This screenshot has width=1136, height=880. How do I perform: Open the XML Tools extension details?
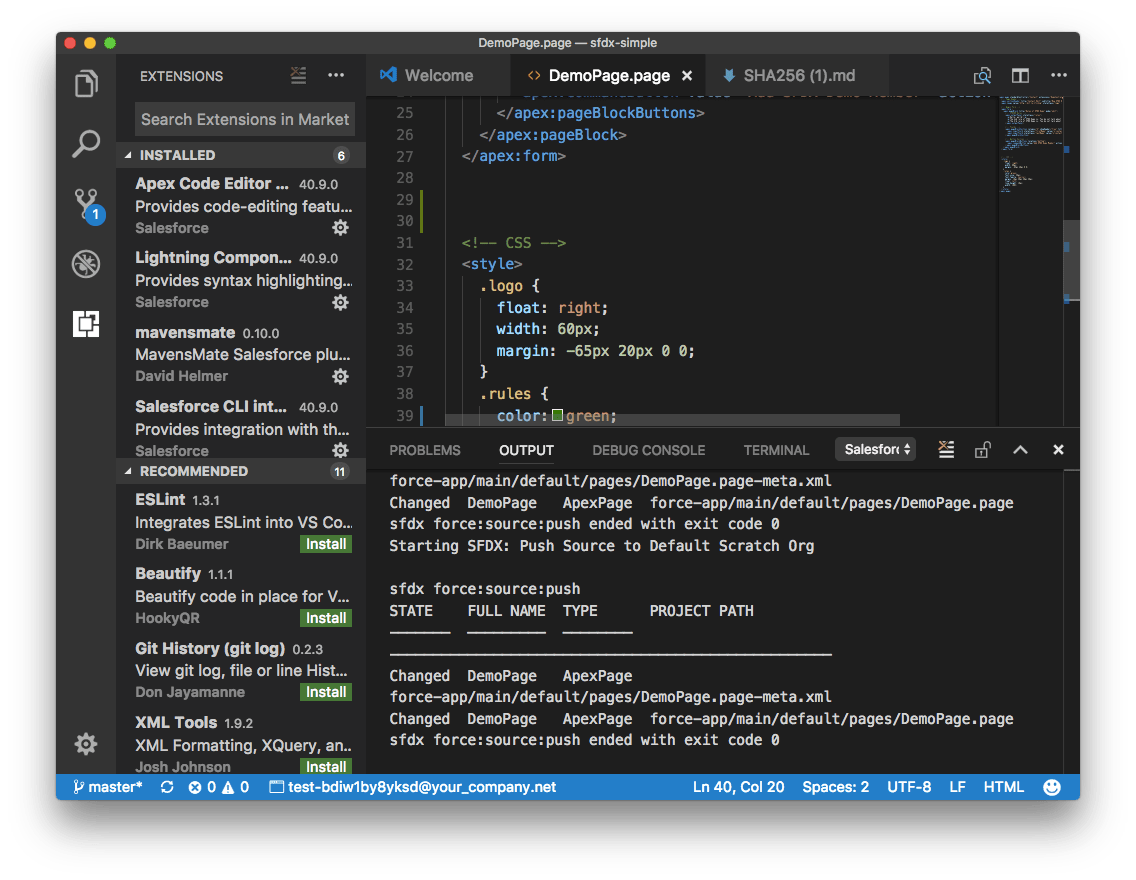pos(241,742)
